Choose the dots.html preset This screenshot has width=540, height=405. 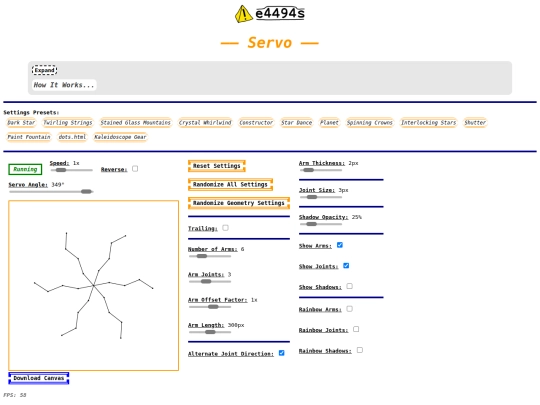pyautogui.click(x=72, y=137)
